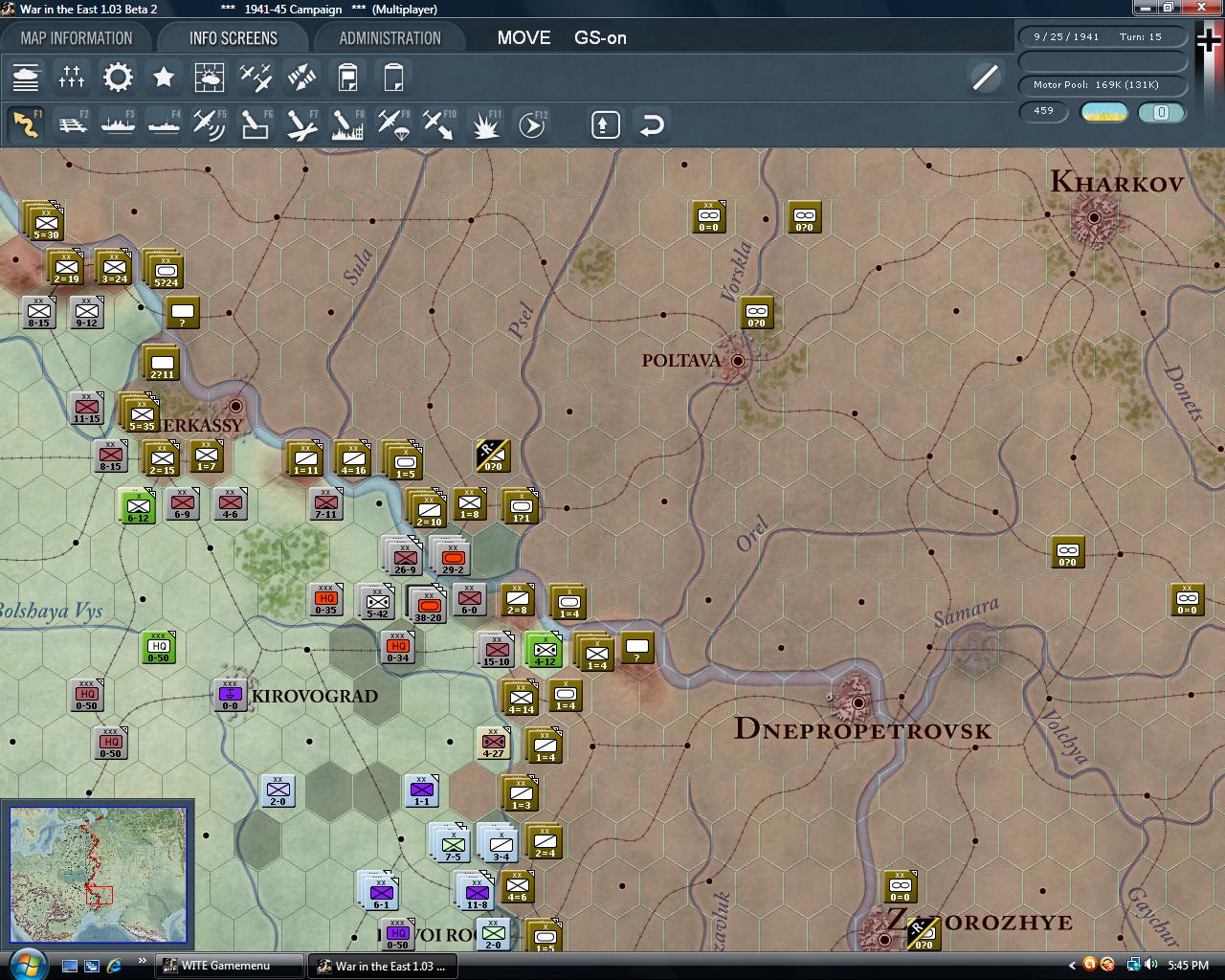Select F5 air recon mode
Image resolution: width=1225 pixels, height=980 pixels.
click(x=210, y=124)
